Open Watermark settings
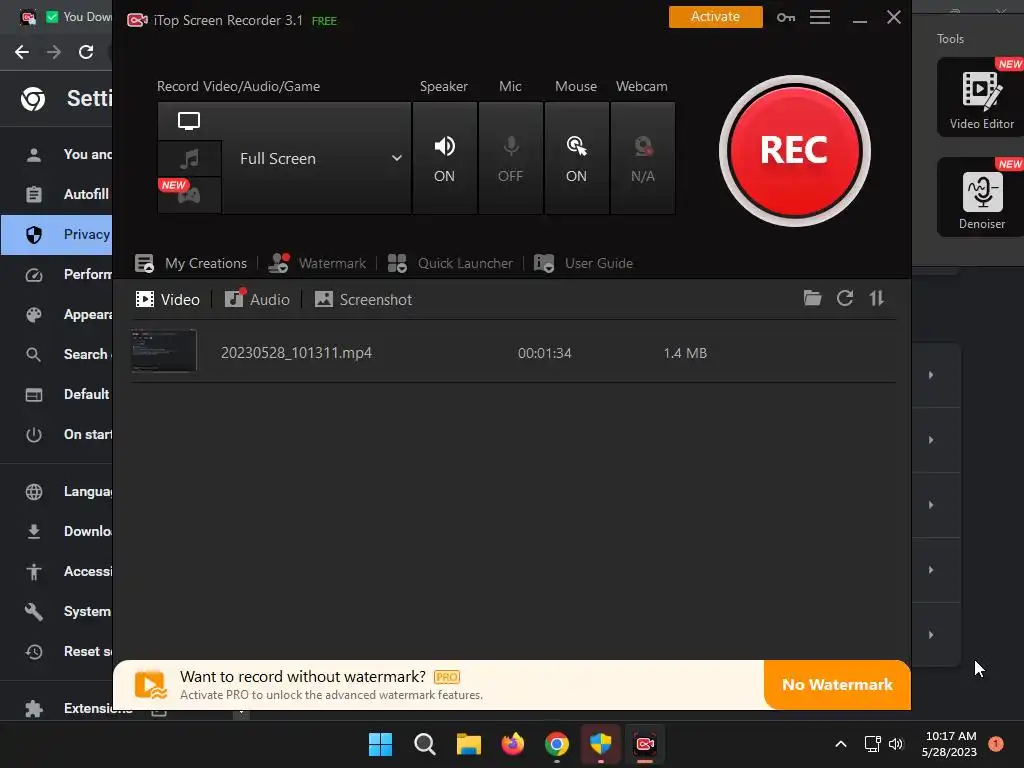Image resolution: width=1024 pixels, height=768 pixels. click(x=317, y=263)
